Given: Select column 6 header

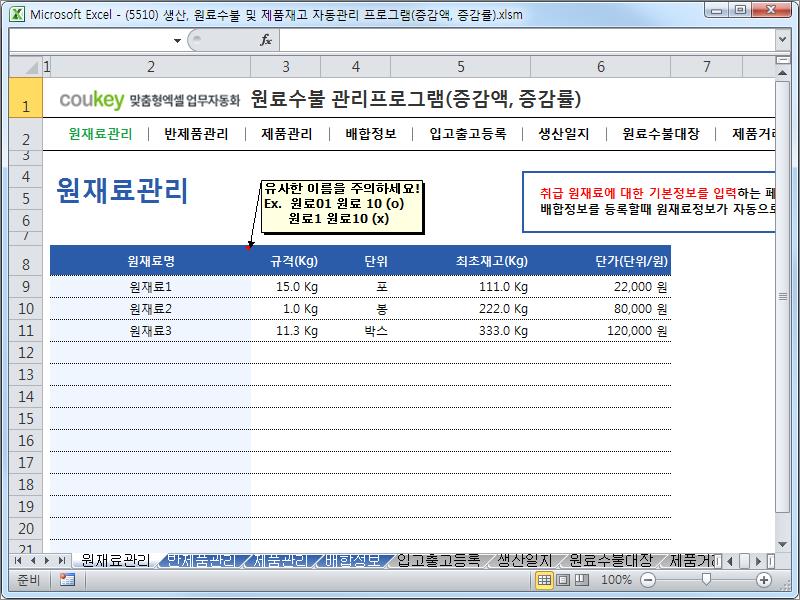Looking at the screenshot, I should 601,67.
